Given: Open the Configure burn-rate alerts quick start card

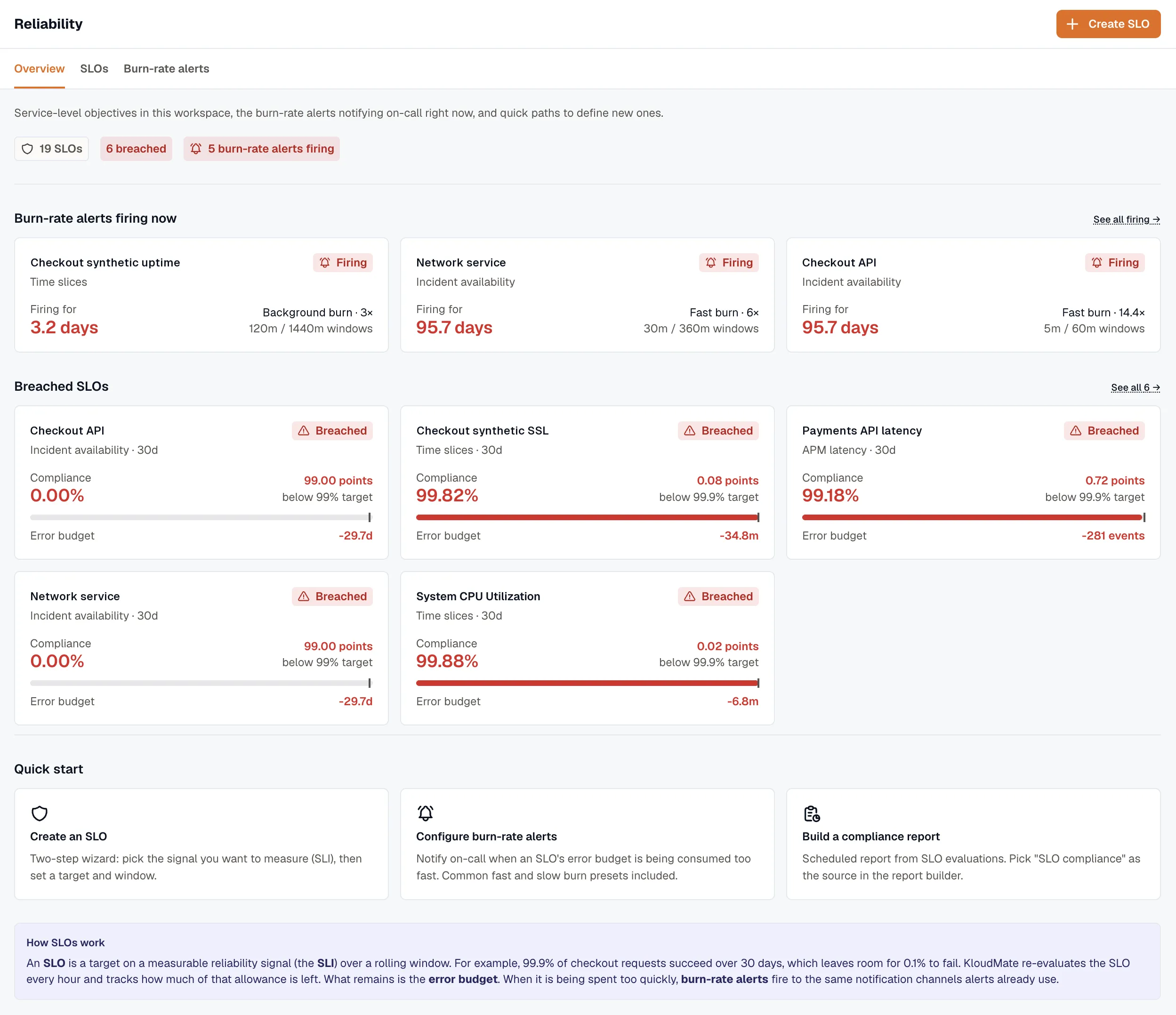Looking at the screenshot, I should (588, 844).
